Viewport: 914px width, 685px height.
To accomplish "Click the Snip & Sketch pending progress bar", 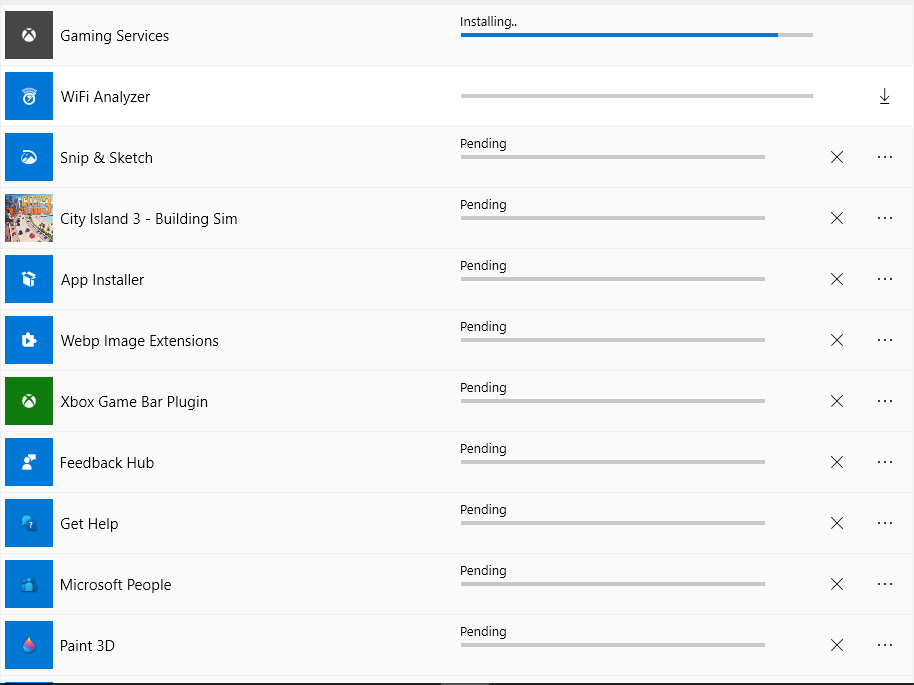I will tap(613, 157).
